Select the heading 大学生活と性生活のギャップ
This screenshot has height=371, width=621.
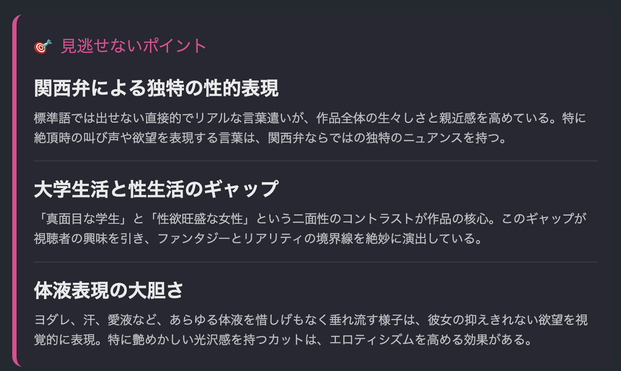coord(156,189)
